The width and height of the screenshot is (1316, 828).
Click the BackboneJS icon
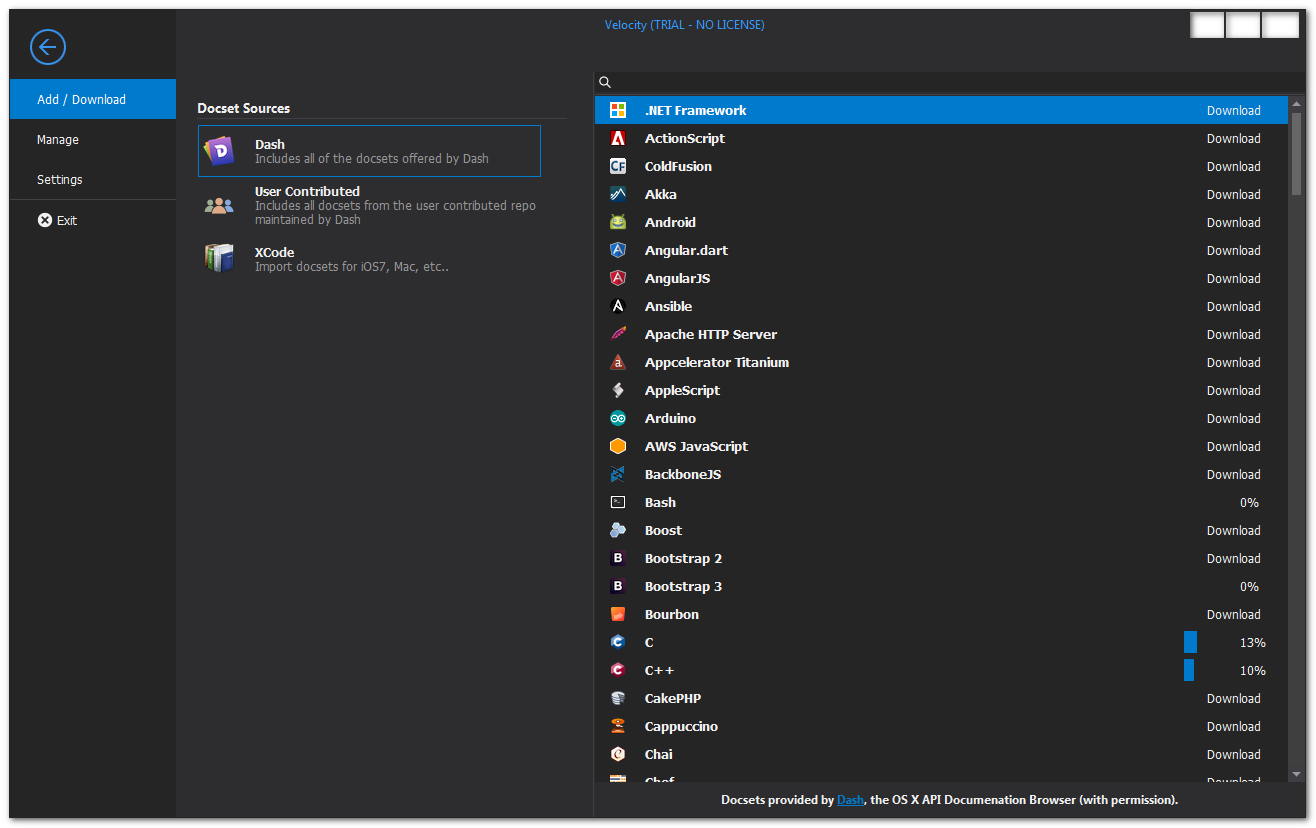coord(618,474)
